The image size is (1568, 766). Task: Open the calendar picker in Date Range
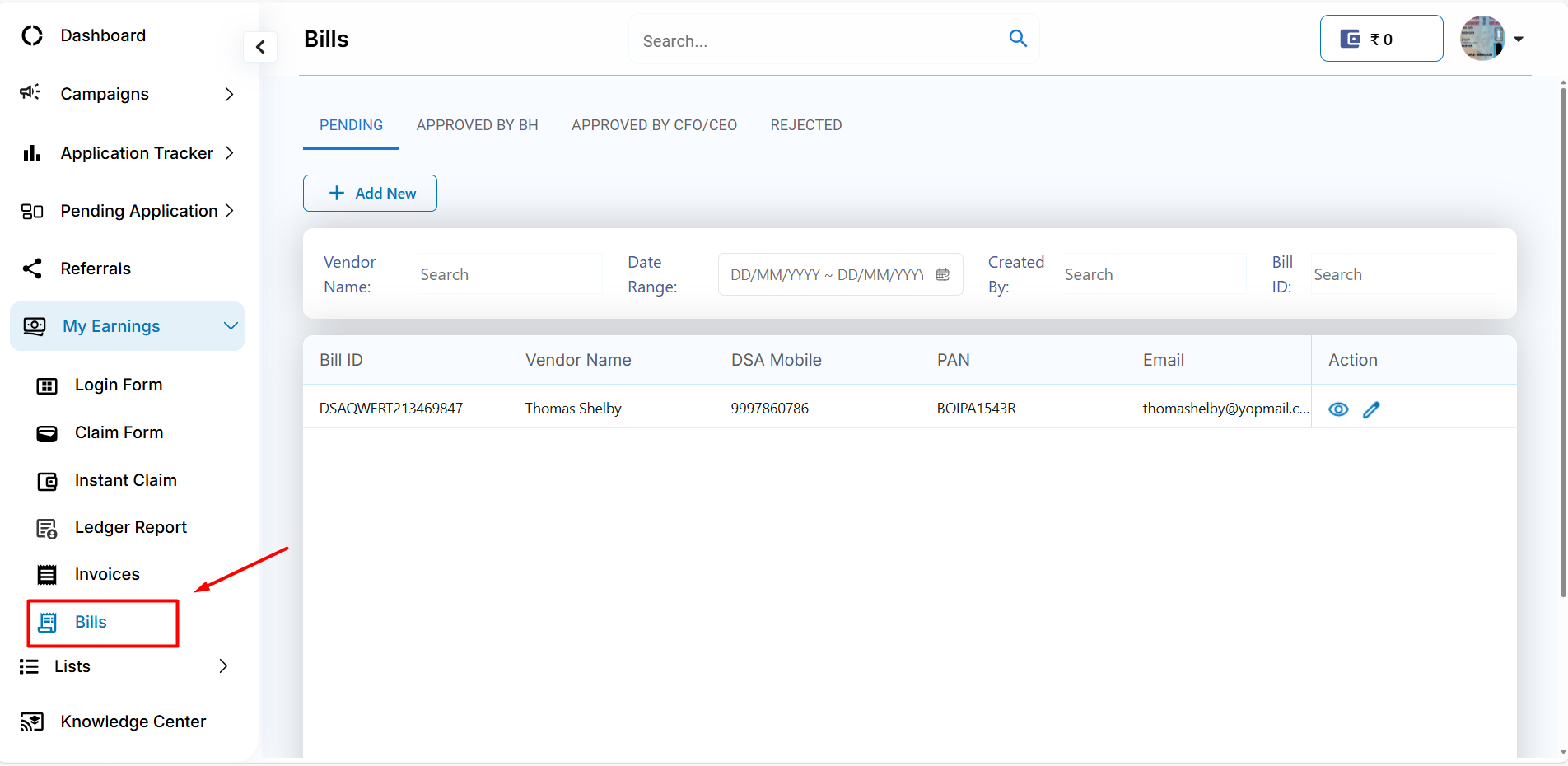pyautogui.click(x=943, y=275)
